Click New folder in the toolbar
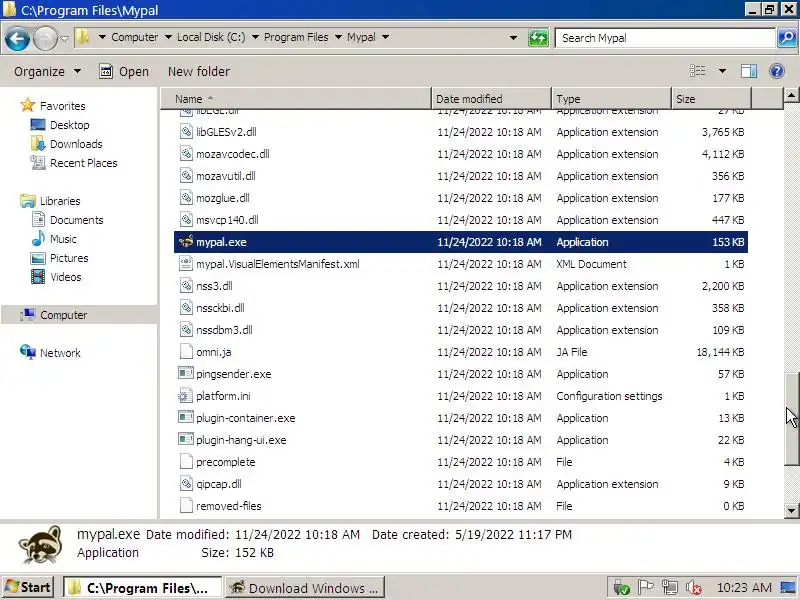This screenshot has width=800, height=600. [x=199, y=71]
